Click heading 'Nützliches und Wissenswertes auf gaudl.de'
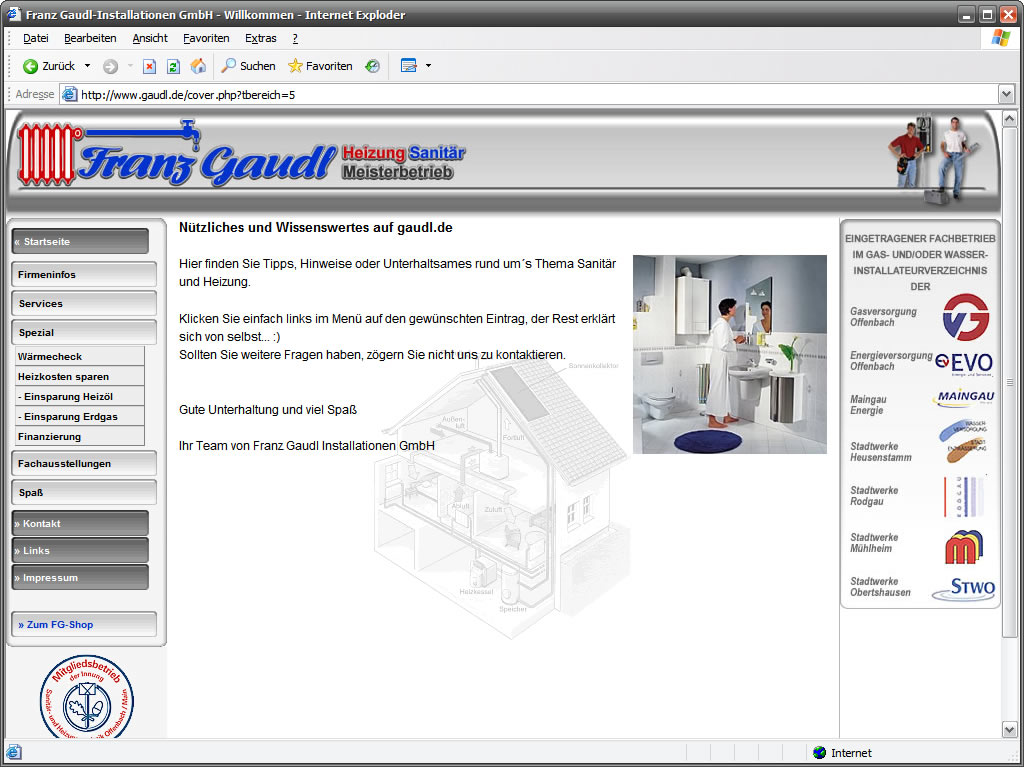1024x768 pixels. [x=316, y=228]
